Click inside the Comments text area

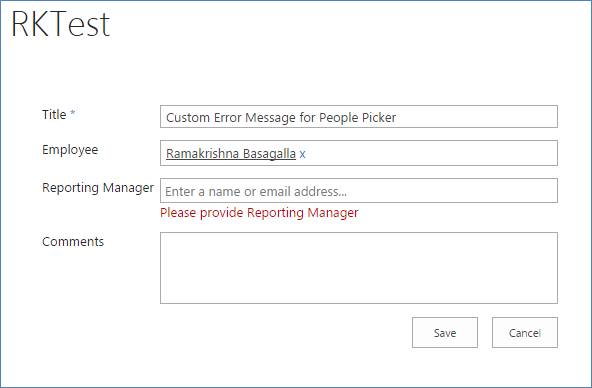pyautogui.click(x=359, y=268)
